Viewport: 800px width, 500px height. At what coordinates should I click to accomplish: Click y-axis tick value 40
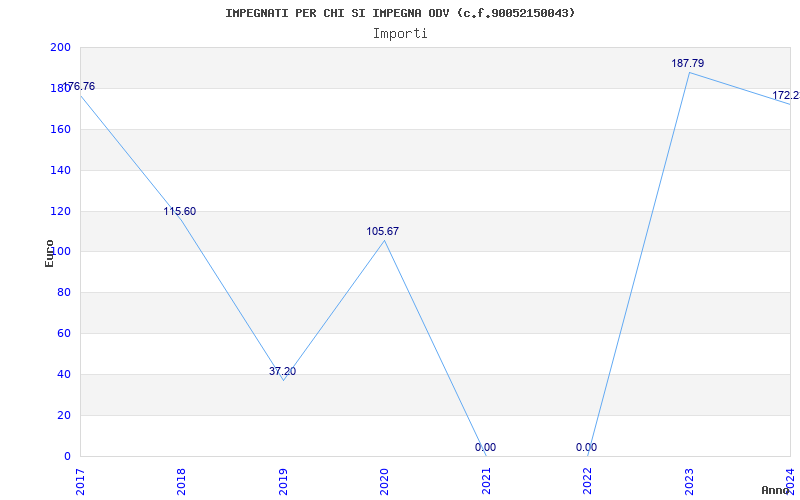click(64, 374)
